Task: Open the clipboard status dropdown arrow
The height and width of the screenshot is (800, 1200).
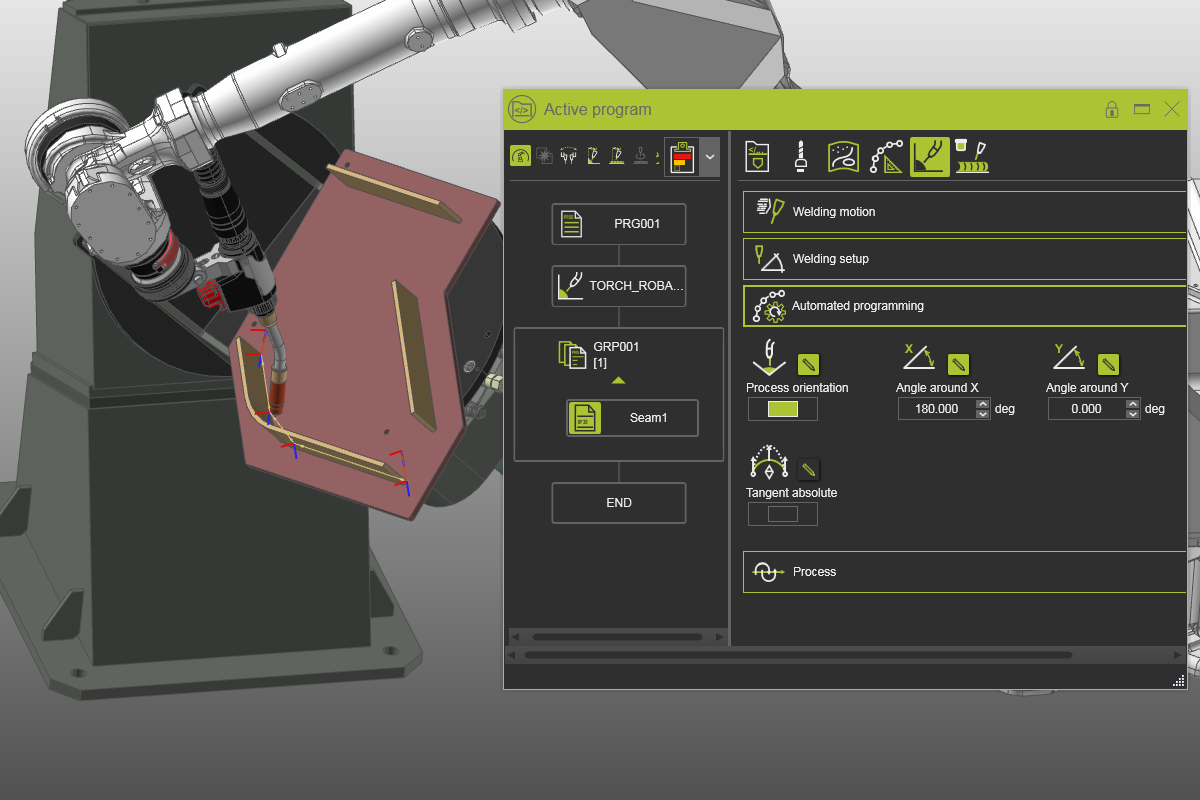Action: pyautogui.click(x=710, y=157)
